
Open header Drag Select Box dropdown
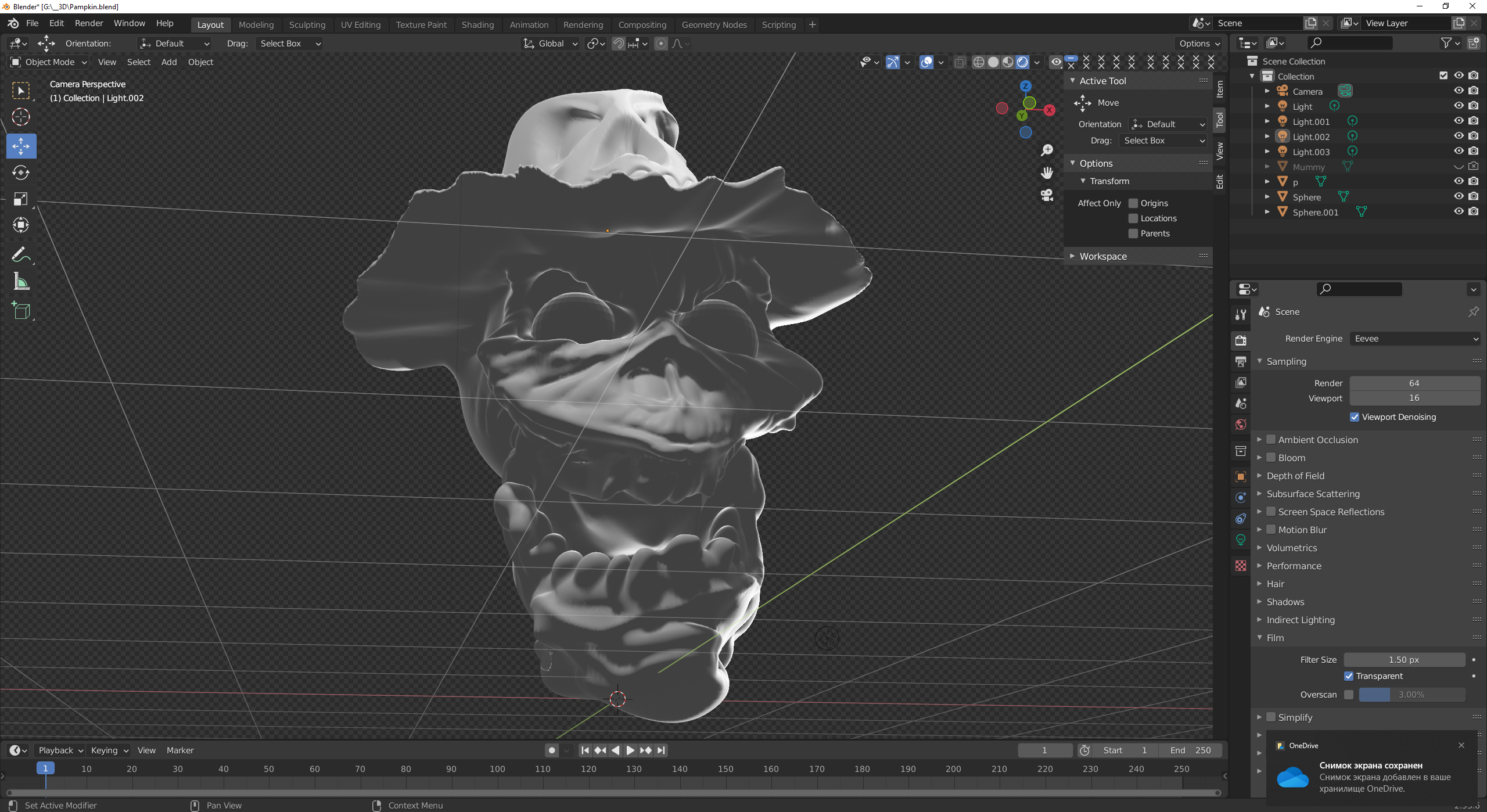(289, 44)
